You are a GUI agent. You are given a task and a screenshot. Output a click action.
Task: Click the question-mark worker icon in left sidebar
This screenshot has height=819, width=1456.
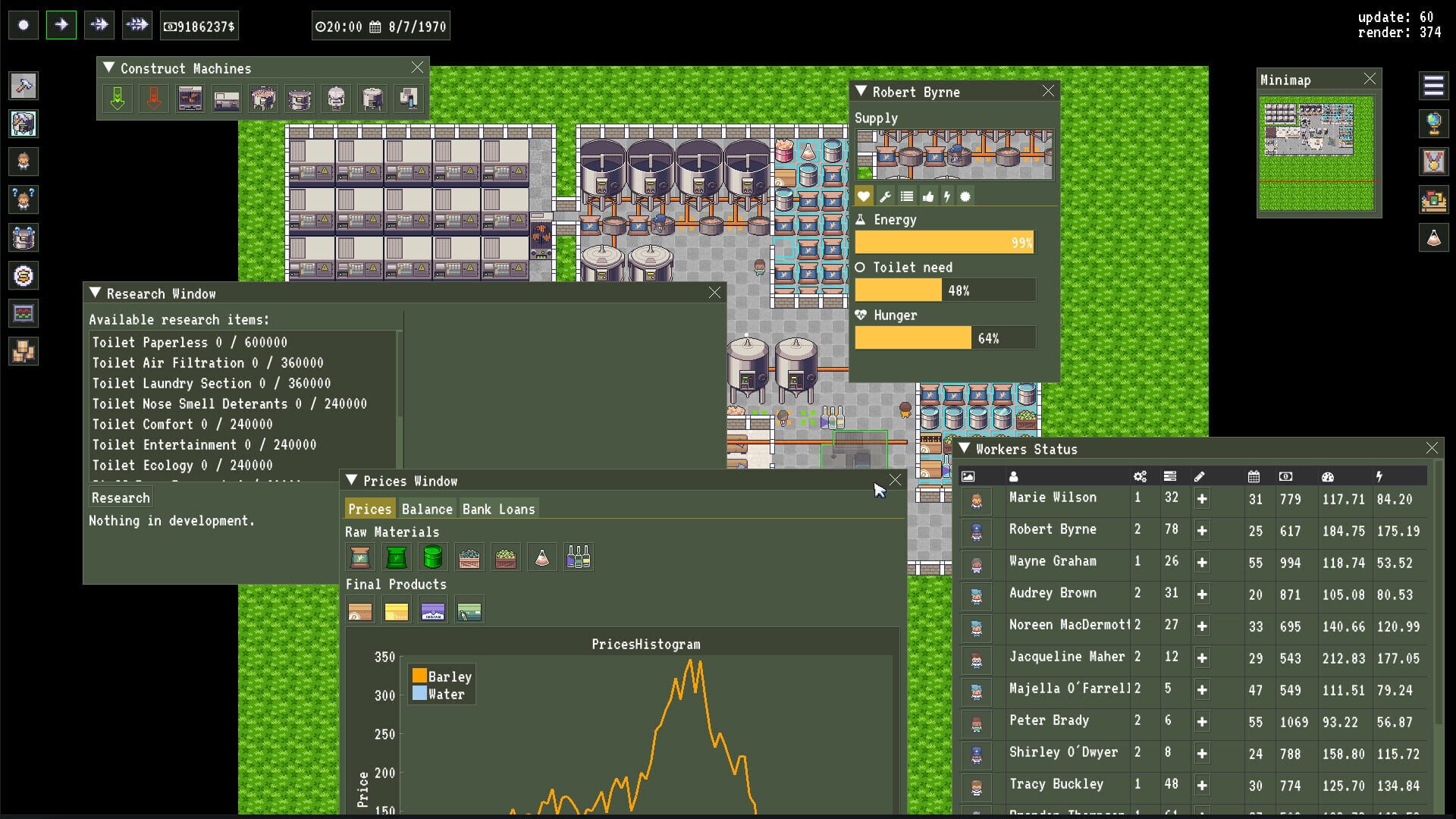click(x=24, y=199)
